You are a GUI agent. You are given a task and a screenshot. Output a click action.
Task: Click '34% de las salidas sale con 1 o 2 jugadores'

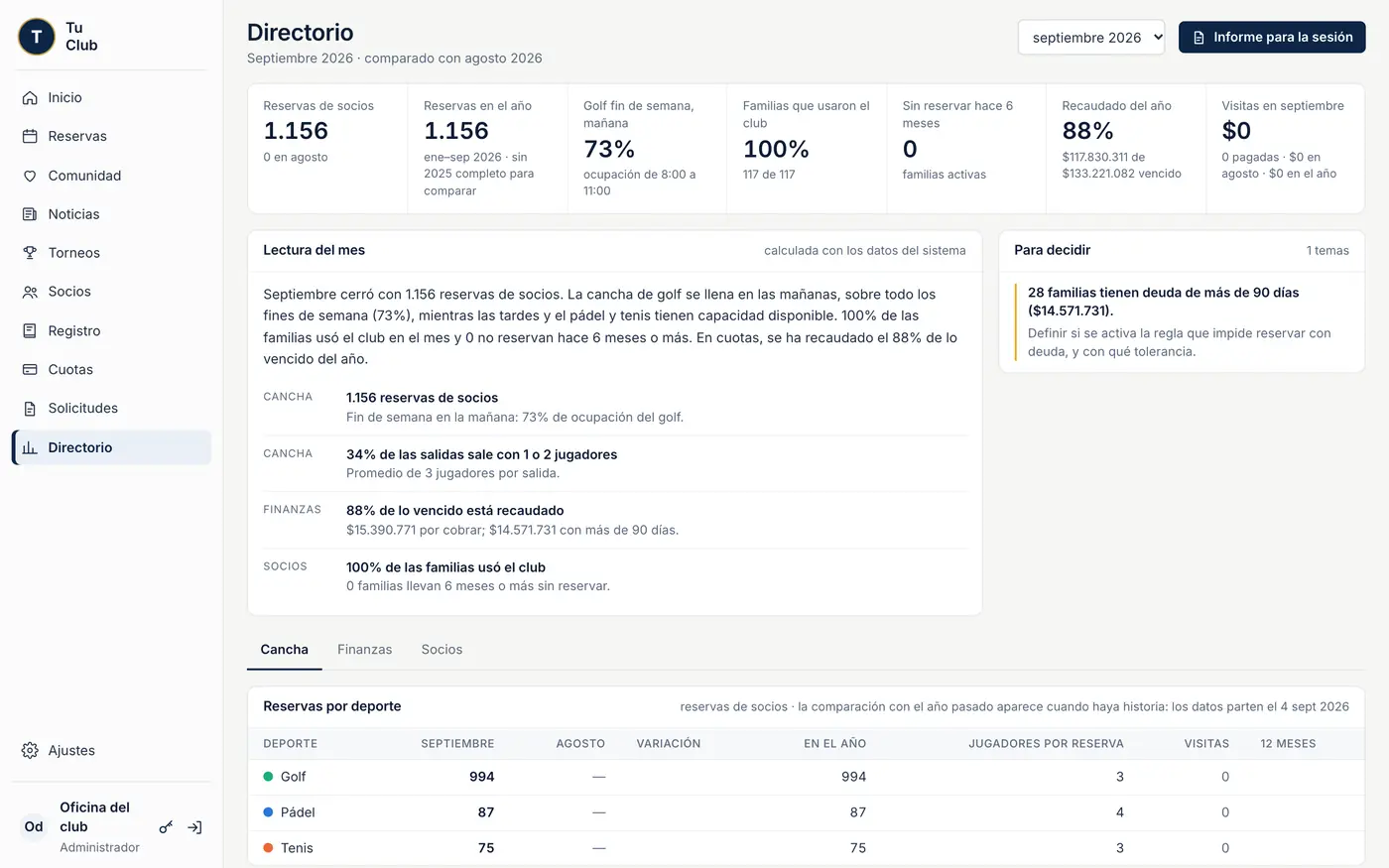tap(481, 454)
